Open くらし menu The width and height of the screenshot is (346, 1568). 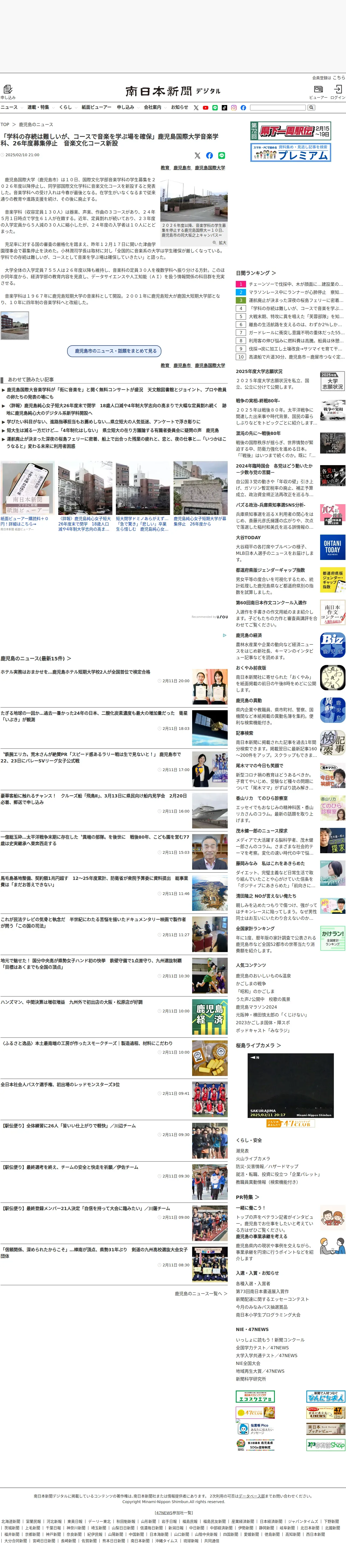pos(65,107)
